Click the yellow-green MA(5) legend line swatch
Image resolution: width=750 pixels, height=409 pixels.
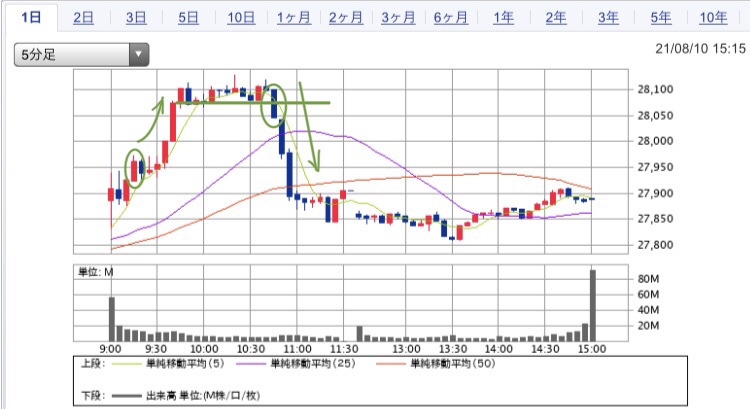pyautogui.click(x=127, y=364)
